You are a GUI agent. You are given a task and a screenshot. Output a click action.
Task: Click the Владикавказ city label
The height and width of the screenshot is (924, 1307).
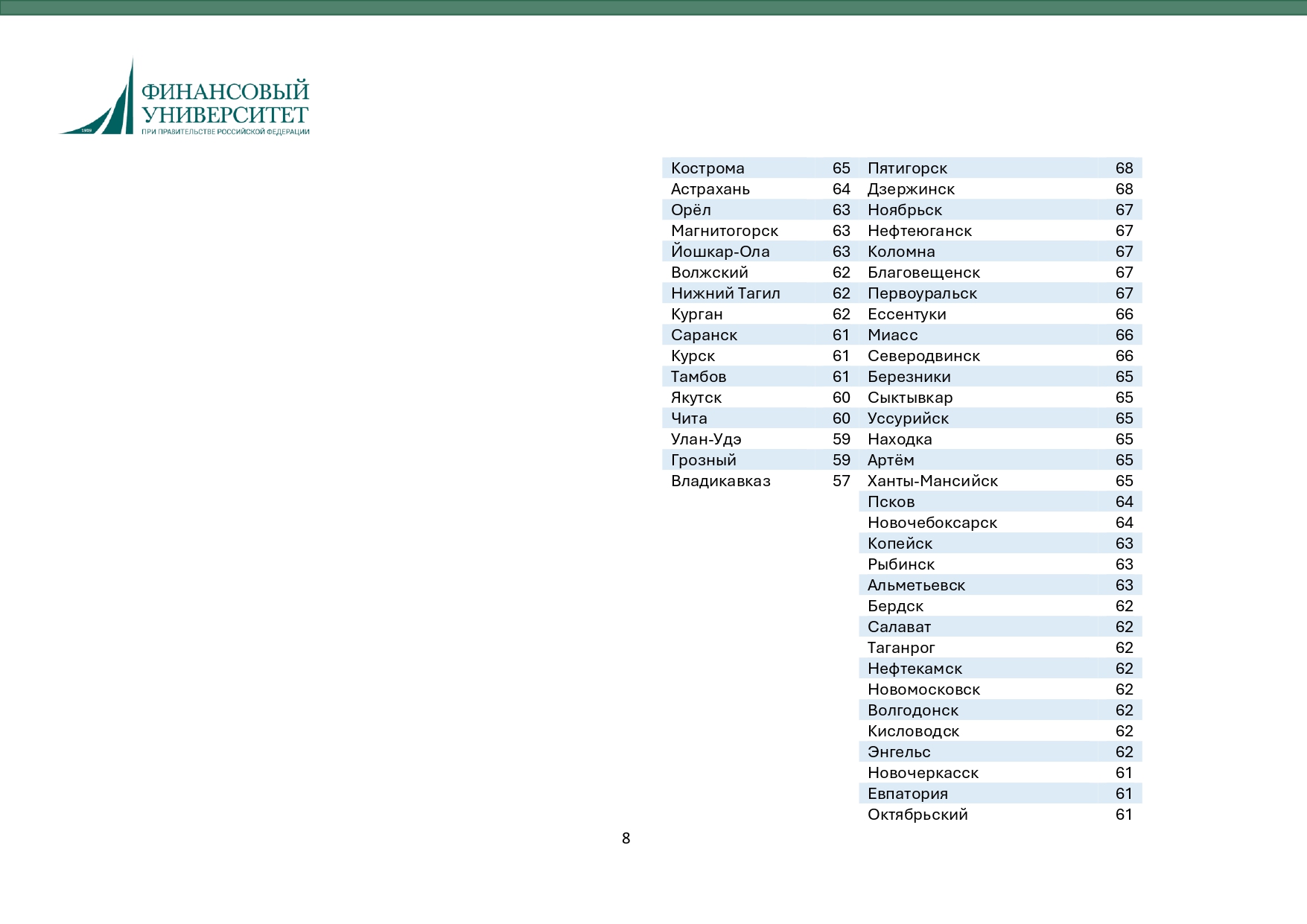tap(720, 481)
